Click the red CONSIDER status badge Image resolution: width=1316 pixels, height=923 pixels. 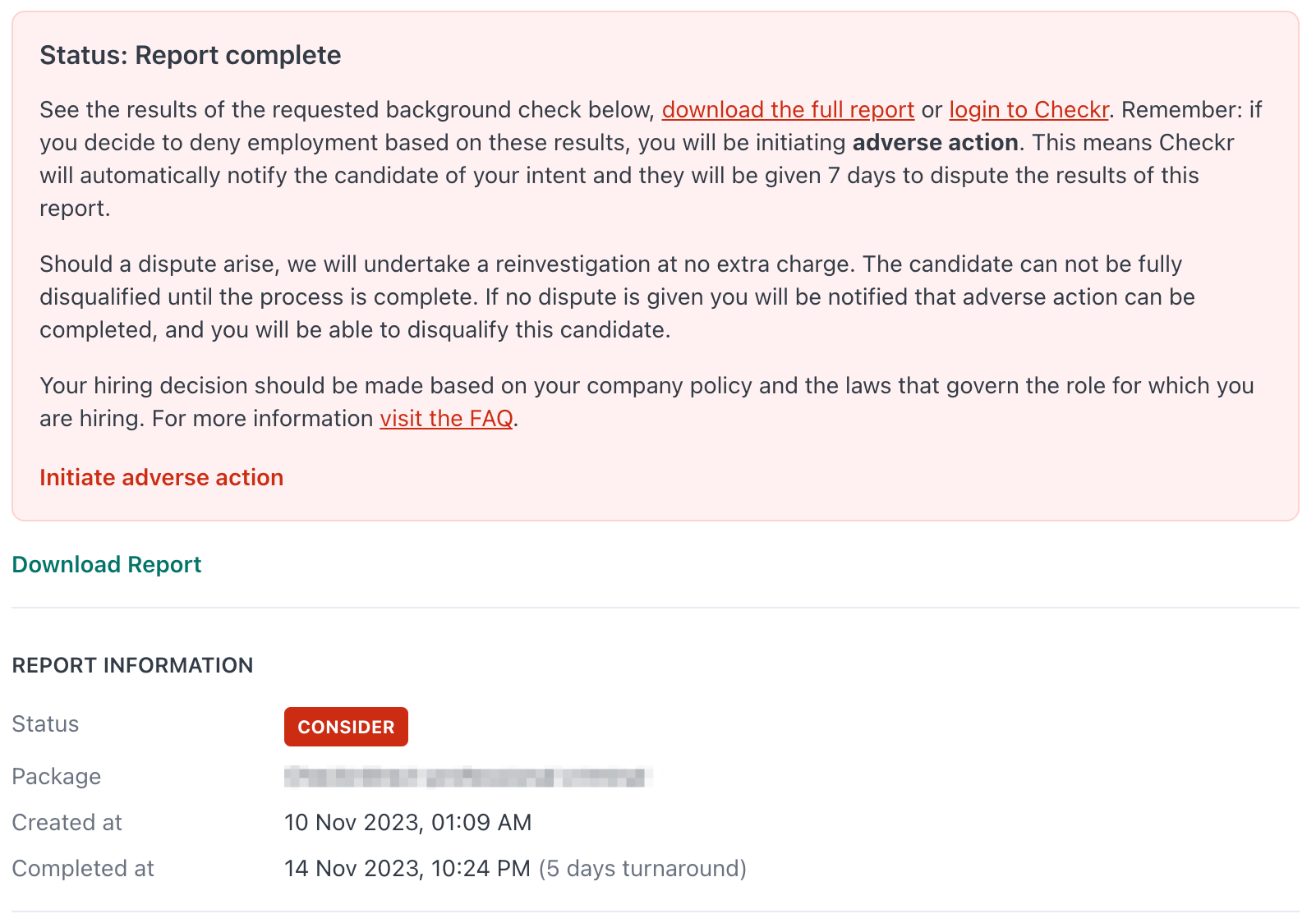tap(346, 727)
